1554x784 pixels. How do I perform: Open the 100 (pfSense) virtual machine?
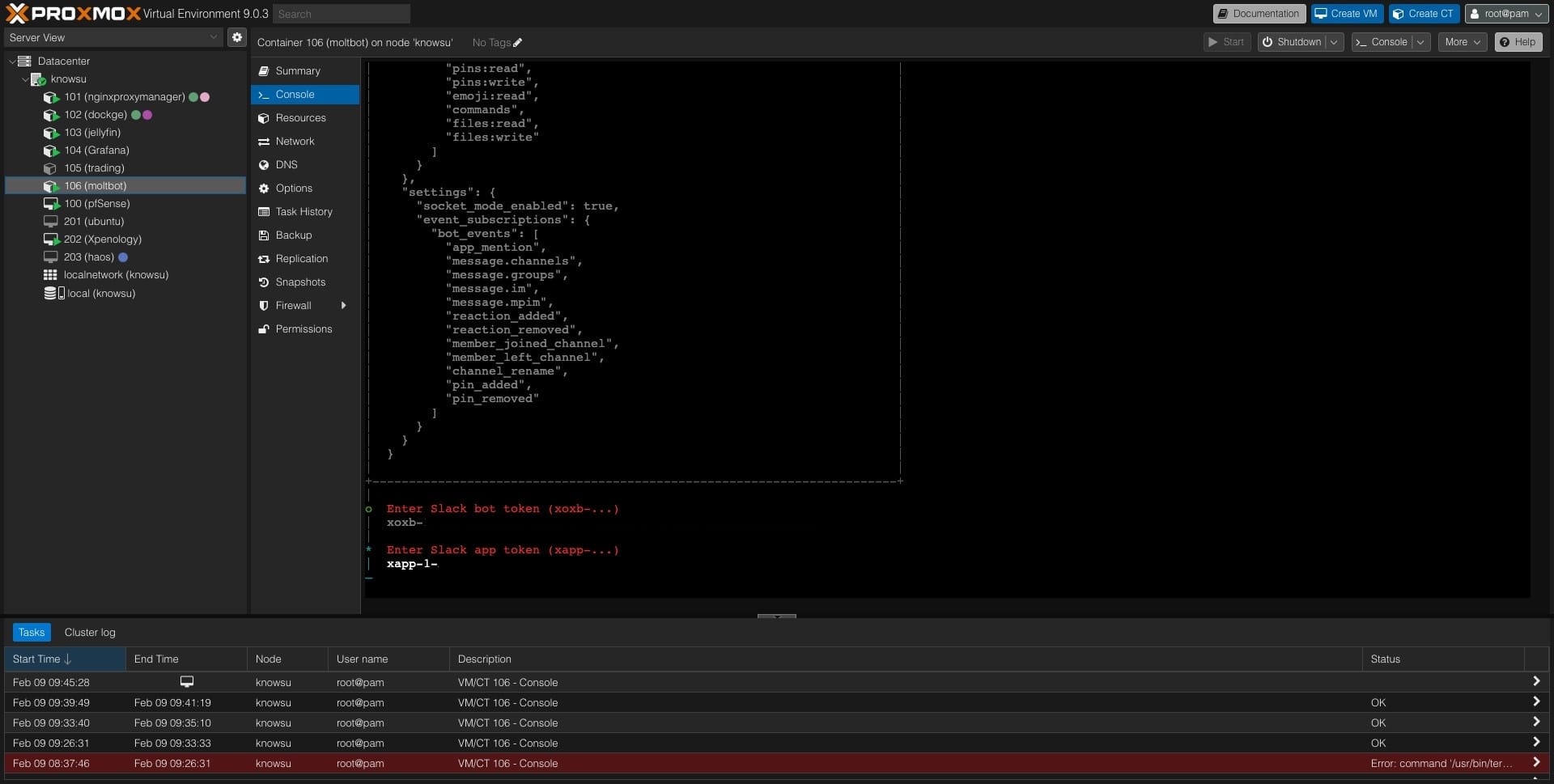tap(96, 204)
